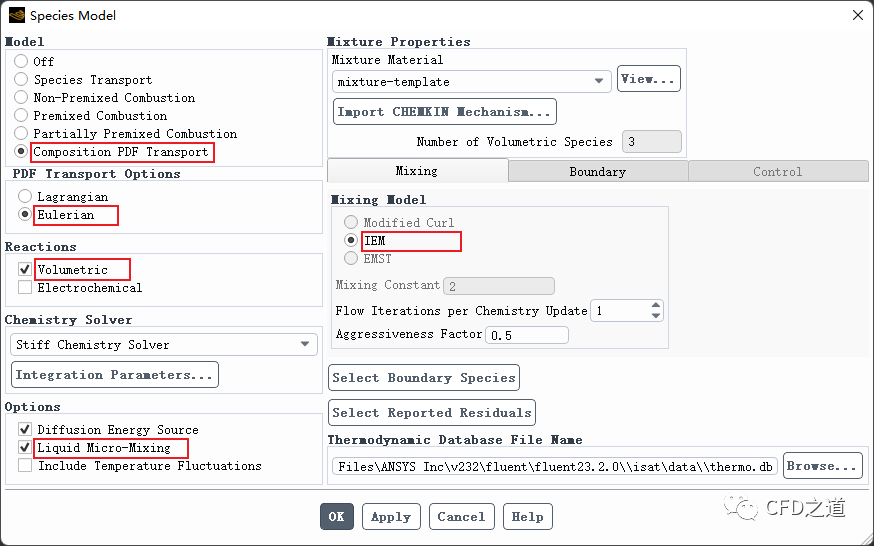Click the Aggressiveness Factor field
The width and height of the screenshot is (874, 546).
pos(526,335)
